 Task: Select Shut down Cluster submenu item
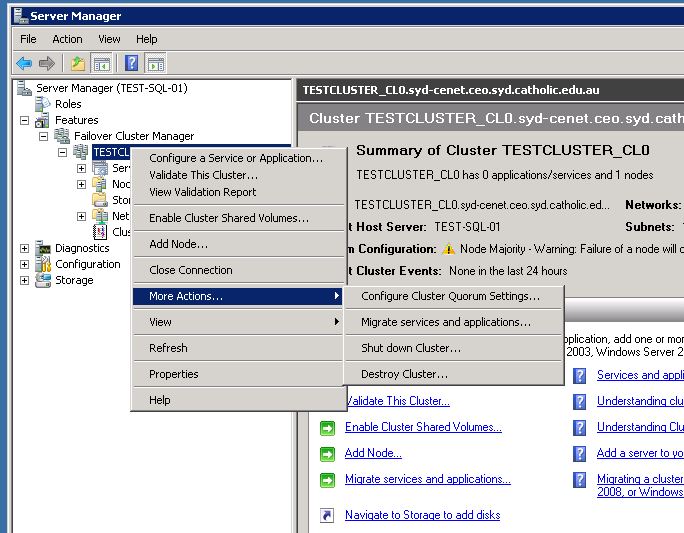click(454, 348)
